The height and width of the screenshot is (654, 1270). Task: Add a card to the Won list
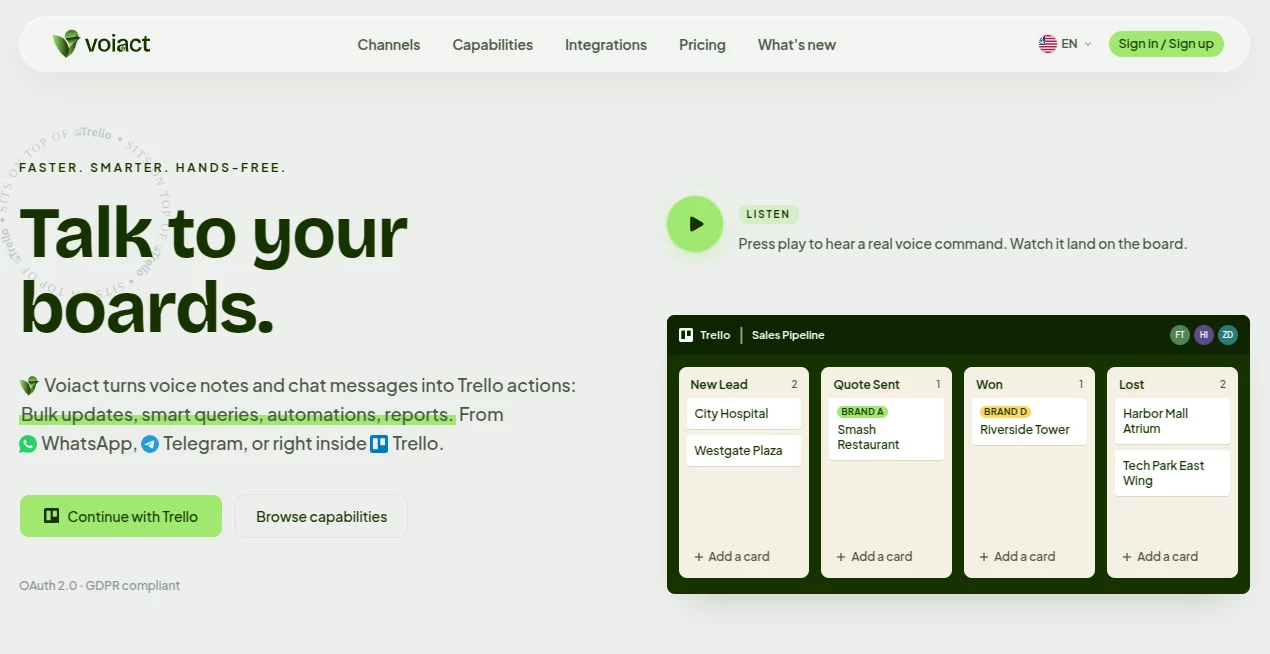tap(1017, 557)
